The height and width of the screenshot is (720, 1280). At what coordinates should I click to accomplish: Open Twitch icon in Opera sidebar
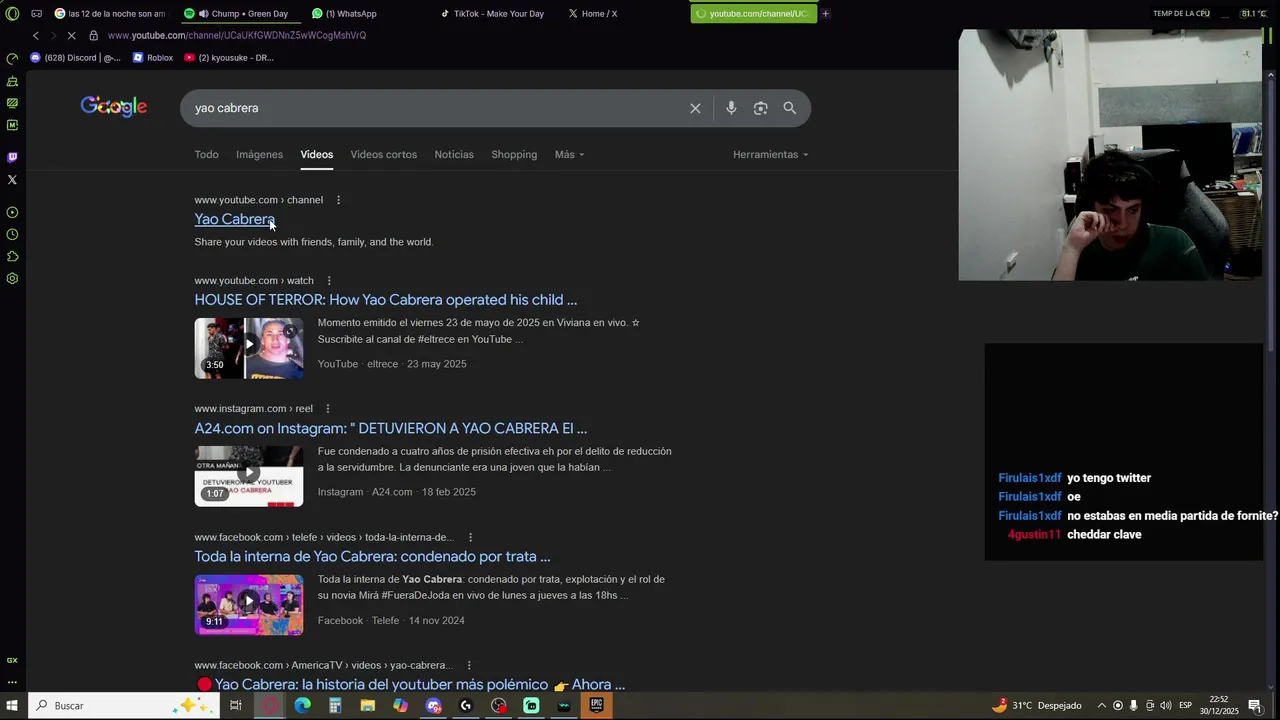click(x=12, y=157)
